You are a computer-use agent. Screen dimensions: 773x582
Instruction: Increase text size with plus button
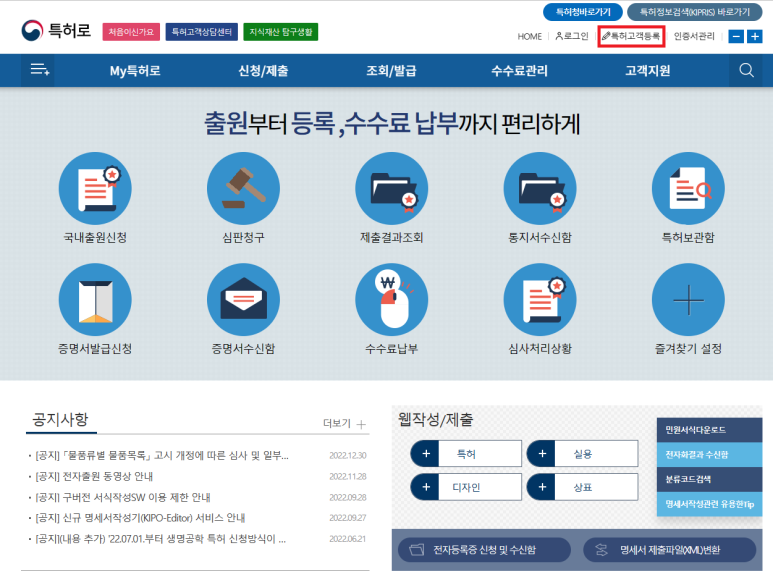pos(755,36)
